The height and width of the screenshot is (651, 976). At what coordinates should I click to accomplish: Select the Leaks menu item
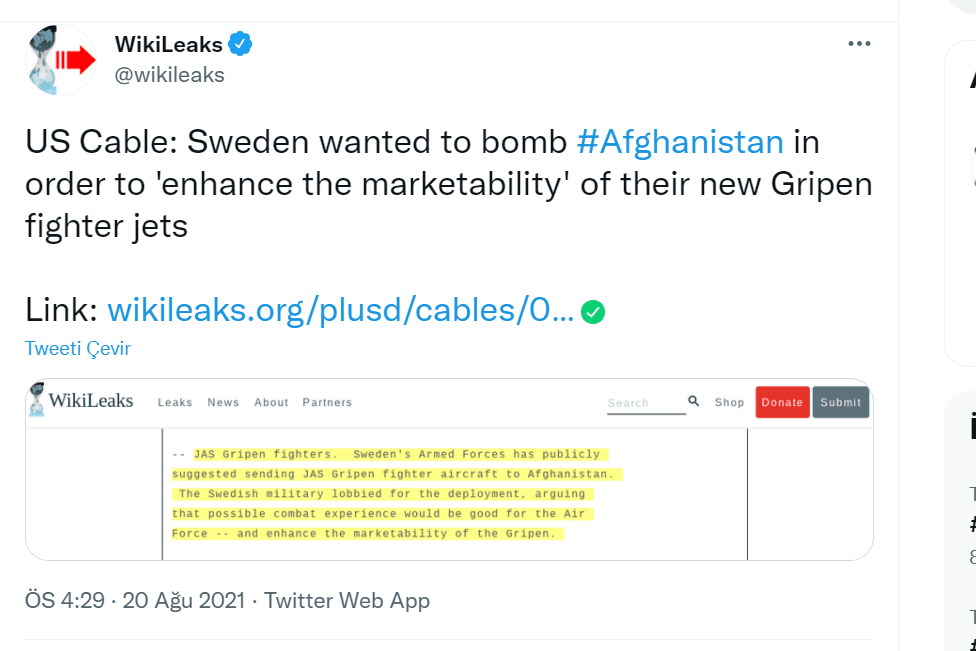point(175,402)
